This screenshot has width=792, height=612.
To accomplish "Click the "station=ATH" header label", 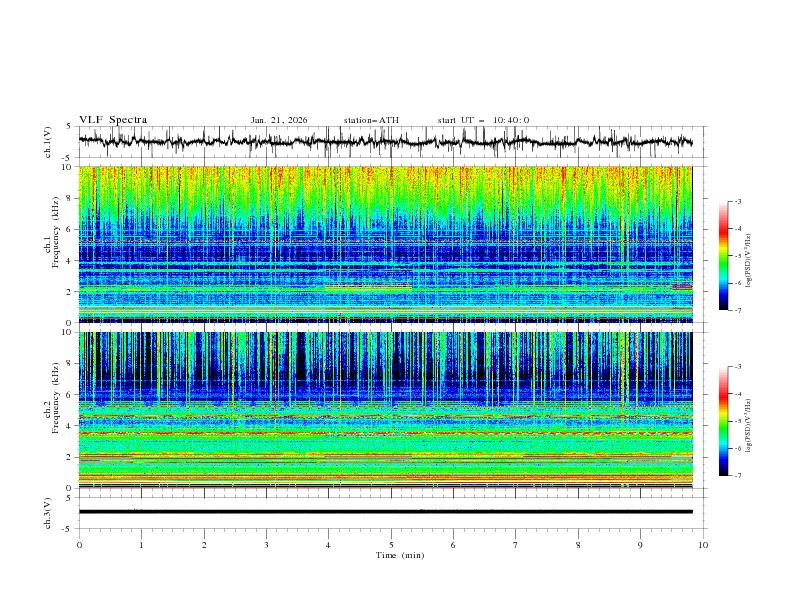I will click(371, 120).
